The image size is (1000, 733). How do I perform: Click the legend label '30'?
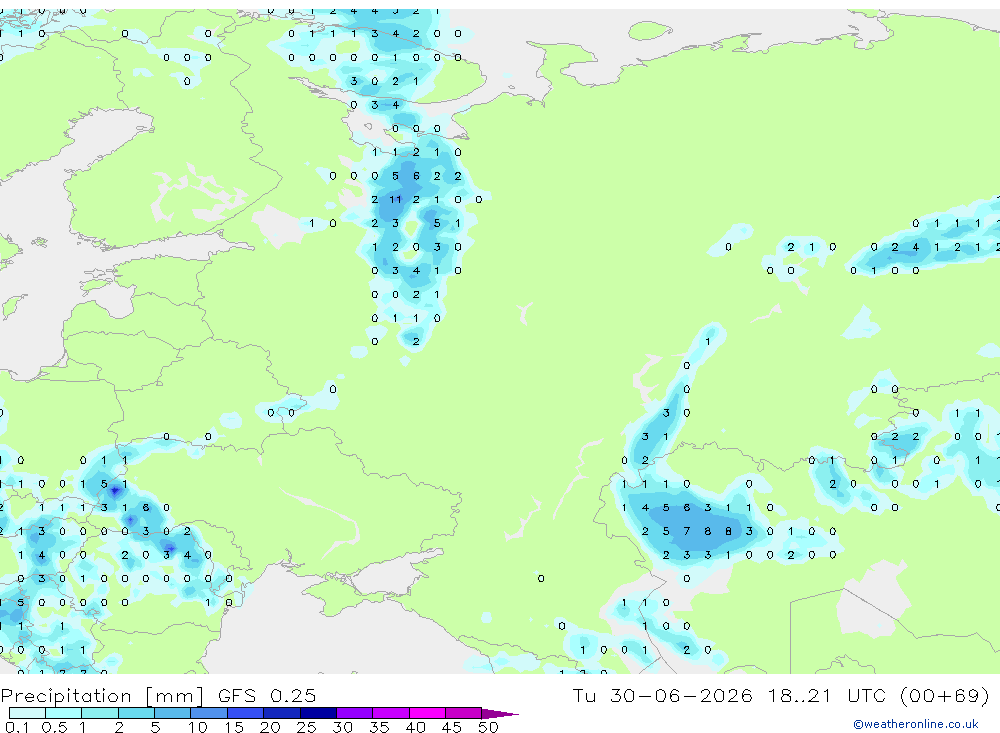coord(342,727)
